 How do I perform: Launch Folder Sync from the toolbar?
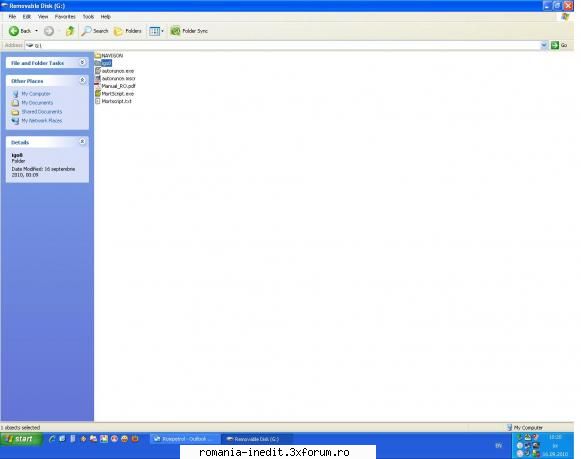click(189, 31)
